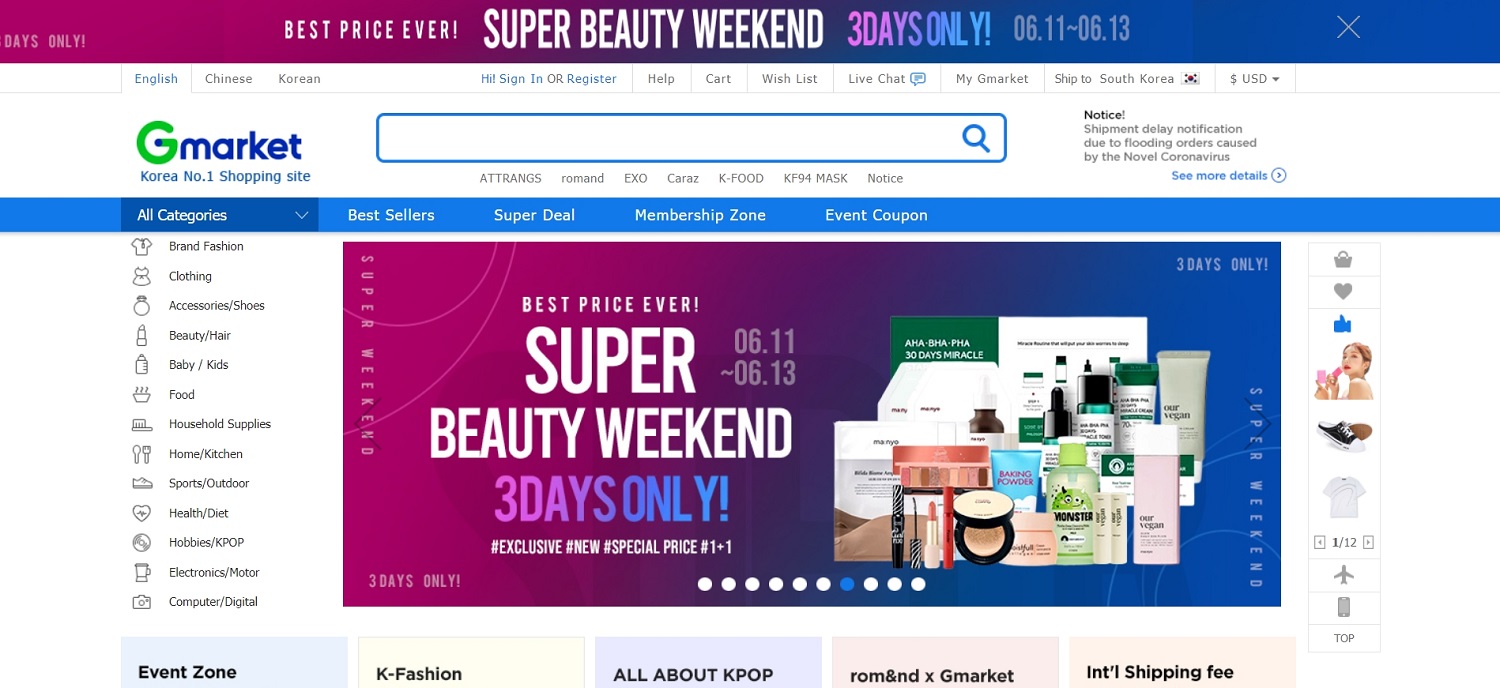The height and width of the screenshot is (688, 1500).
Task: Select the seventh carousel dot indicator
Action: tap(847, 584)
